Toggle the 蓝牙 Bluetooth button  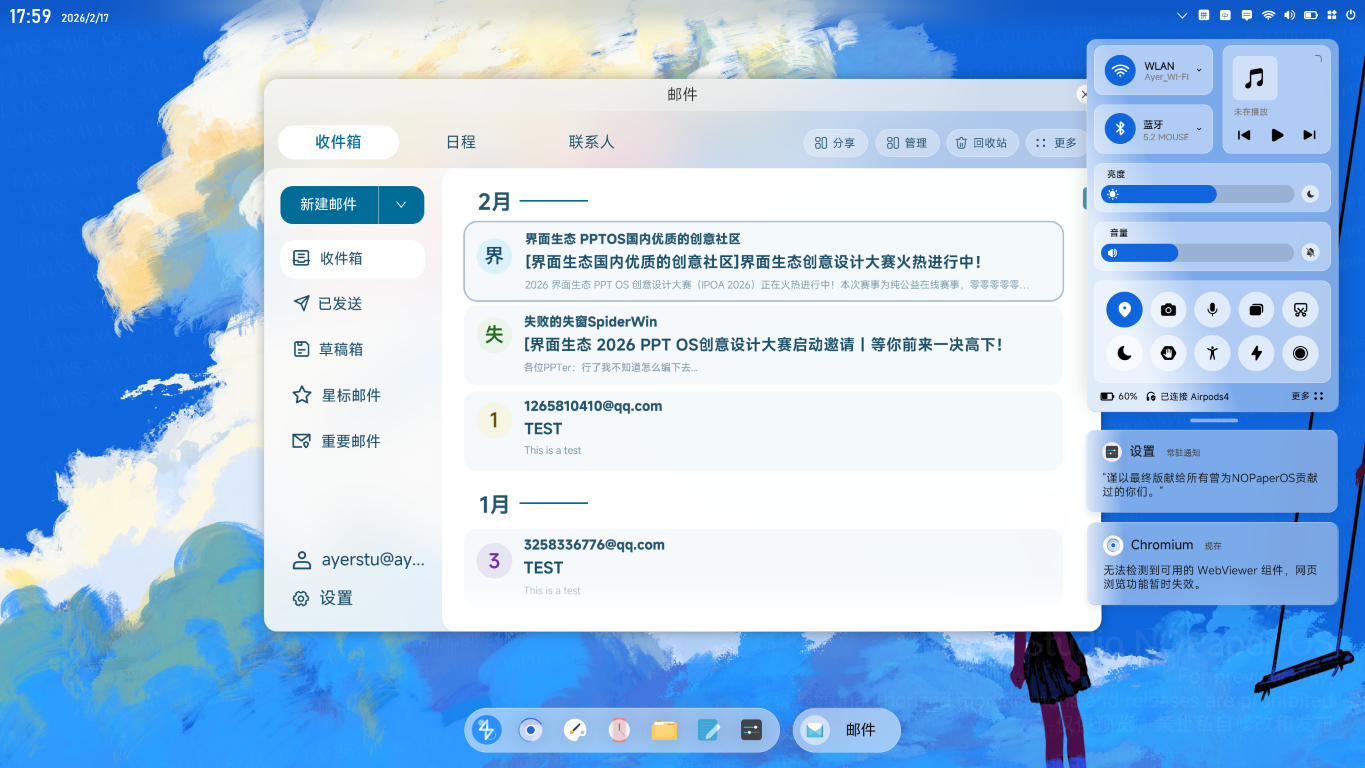(1120, 129)
